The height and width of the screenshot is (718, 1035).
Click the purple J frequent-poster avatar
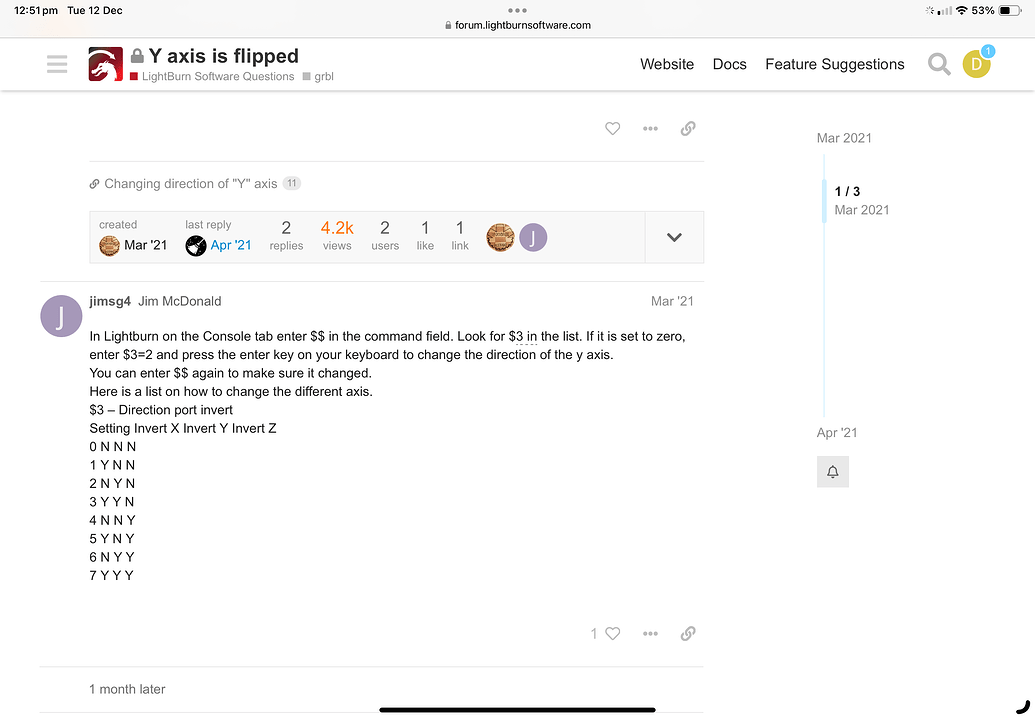click(x=533, y=238)
